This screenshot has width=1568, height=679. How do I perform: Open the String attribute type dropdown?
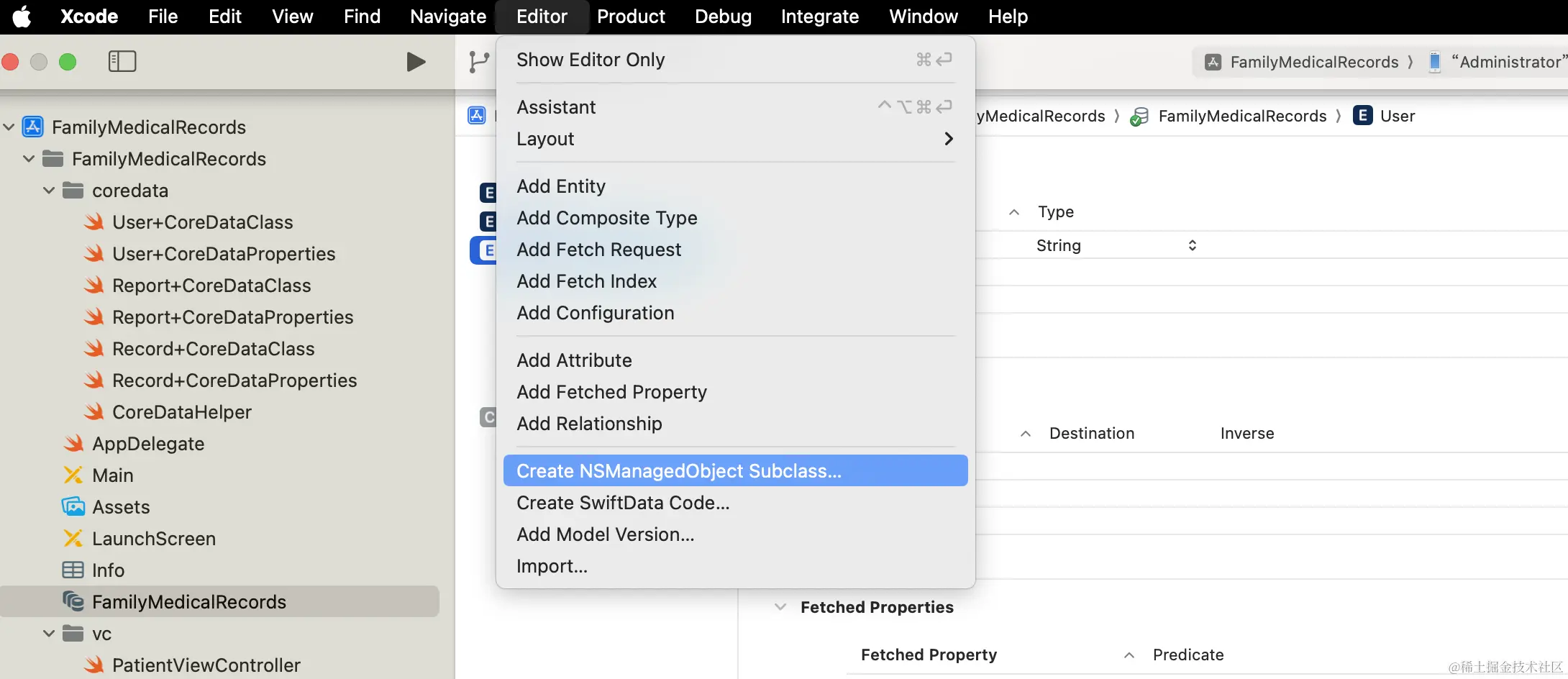tap(1116, 245)
